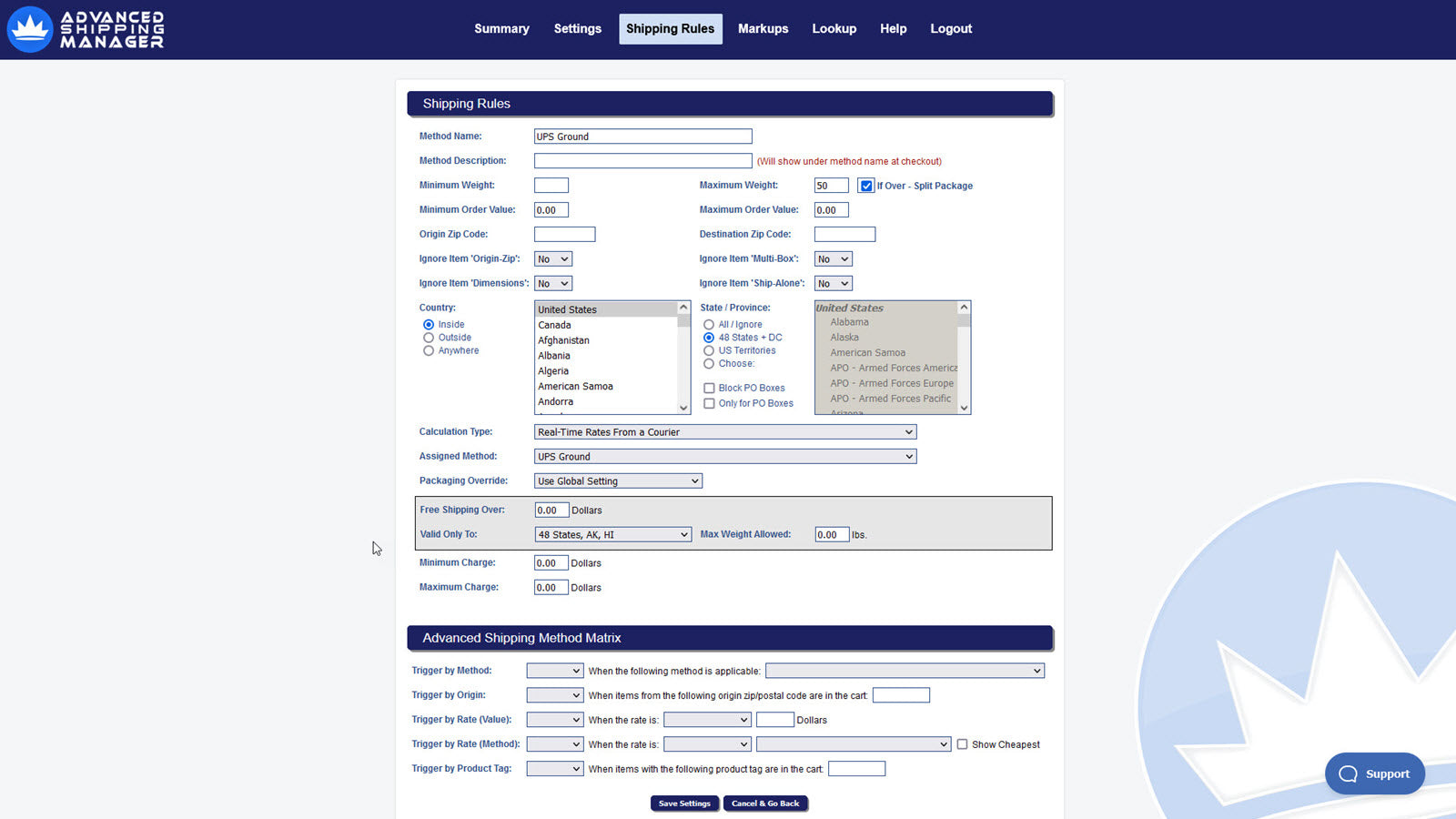Image resolution: width=1456 pixels, height=819 pixels.
Task: Click the Advanced Shipping Manager logo
Action: 85,29
